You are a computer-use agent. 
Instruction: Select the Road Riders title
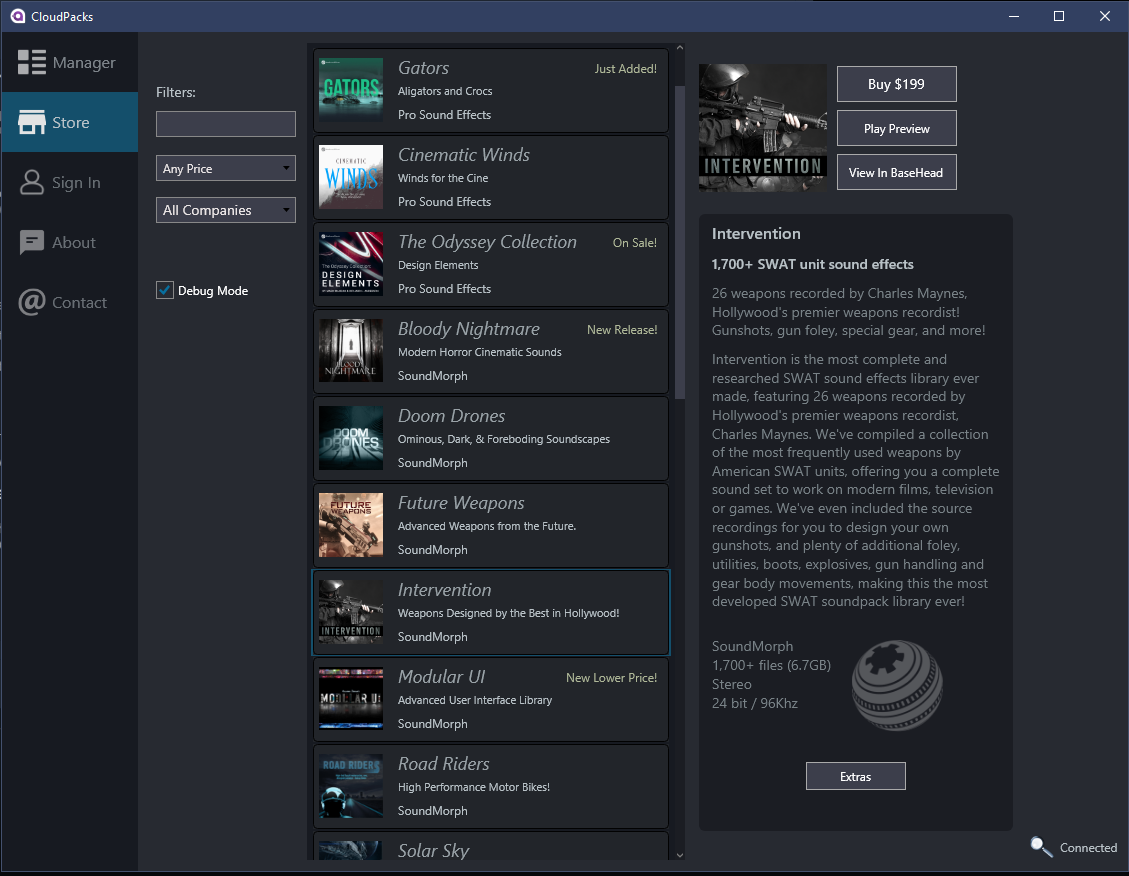(x=444, y=764)
